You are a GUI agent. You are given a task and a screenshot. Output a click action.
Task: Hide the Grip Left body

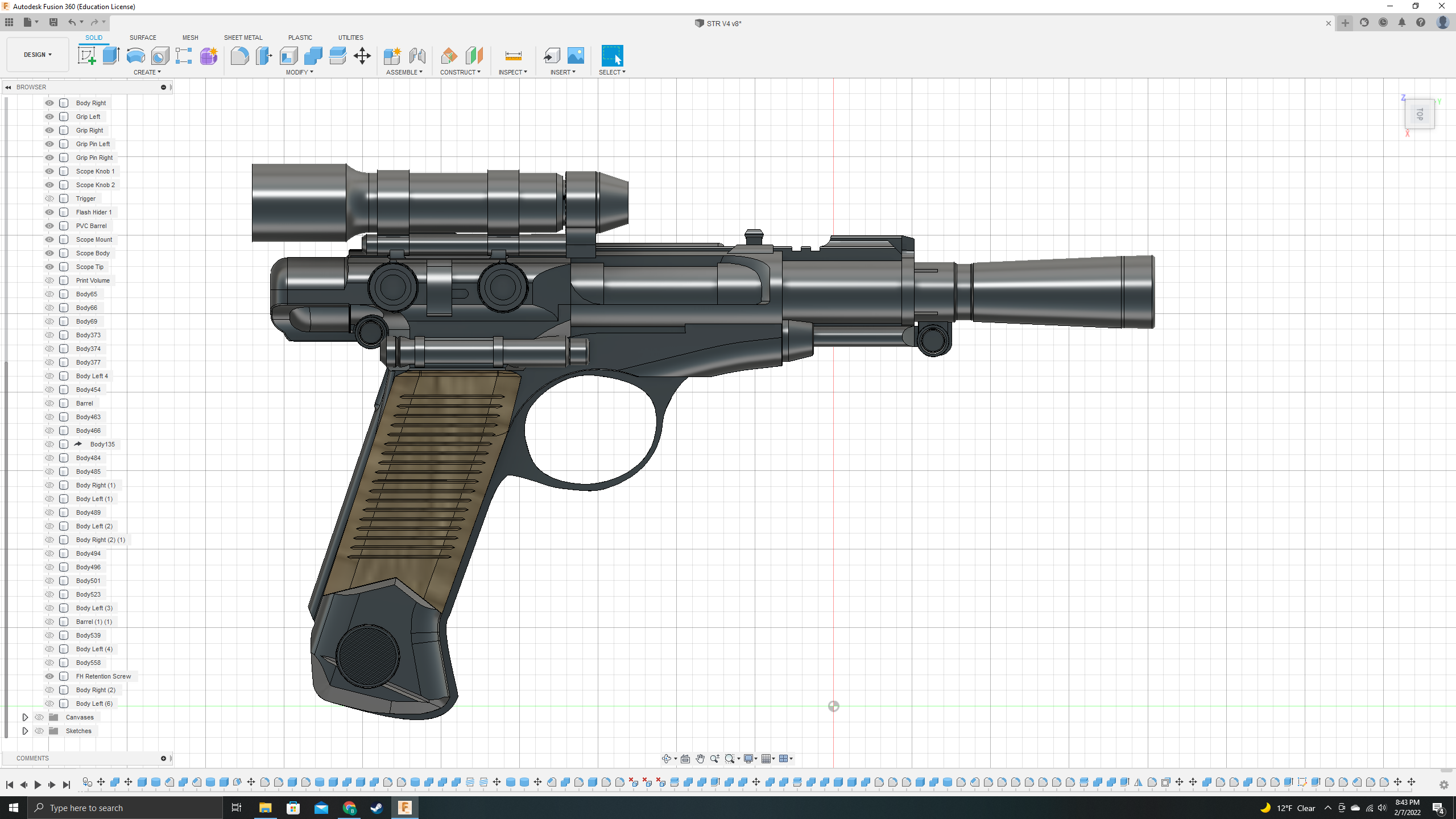click(x=49, y=117)
